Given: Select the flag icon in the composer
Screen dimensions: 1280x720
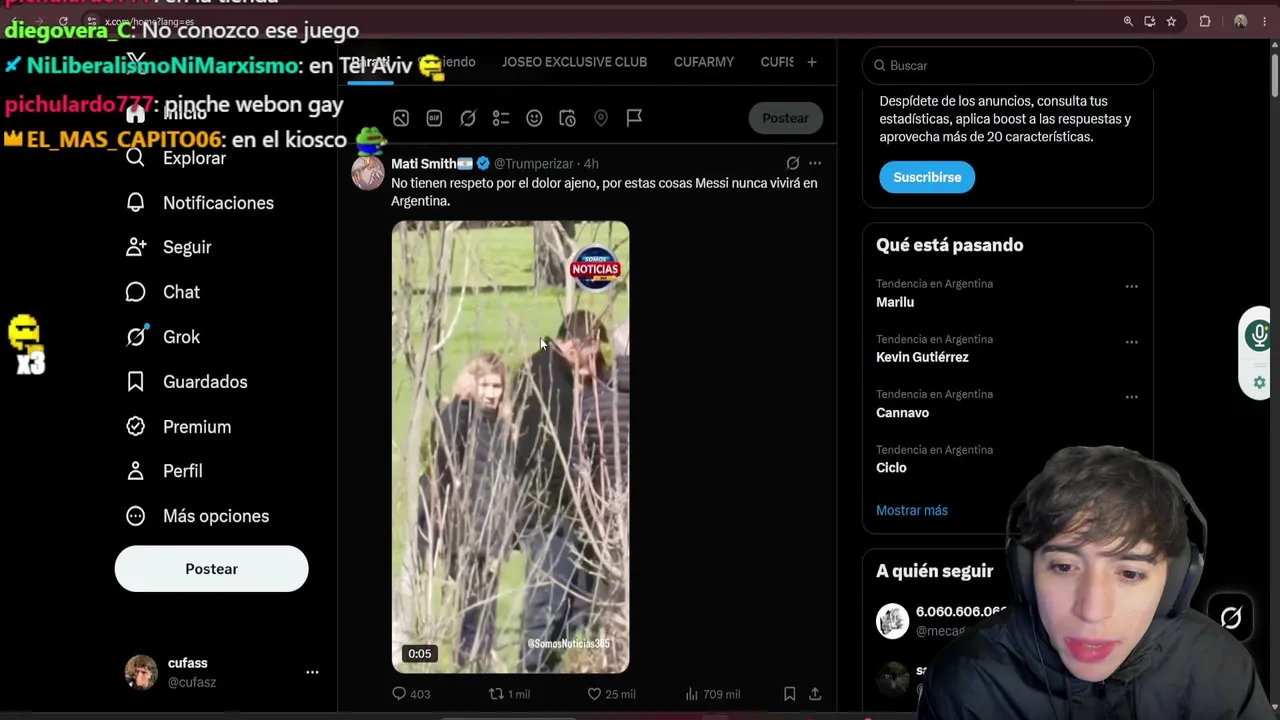Looking at the screenshot, I should (634, 118).
